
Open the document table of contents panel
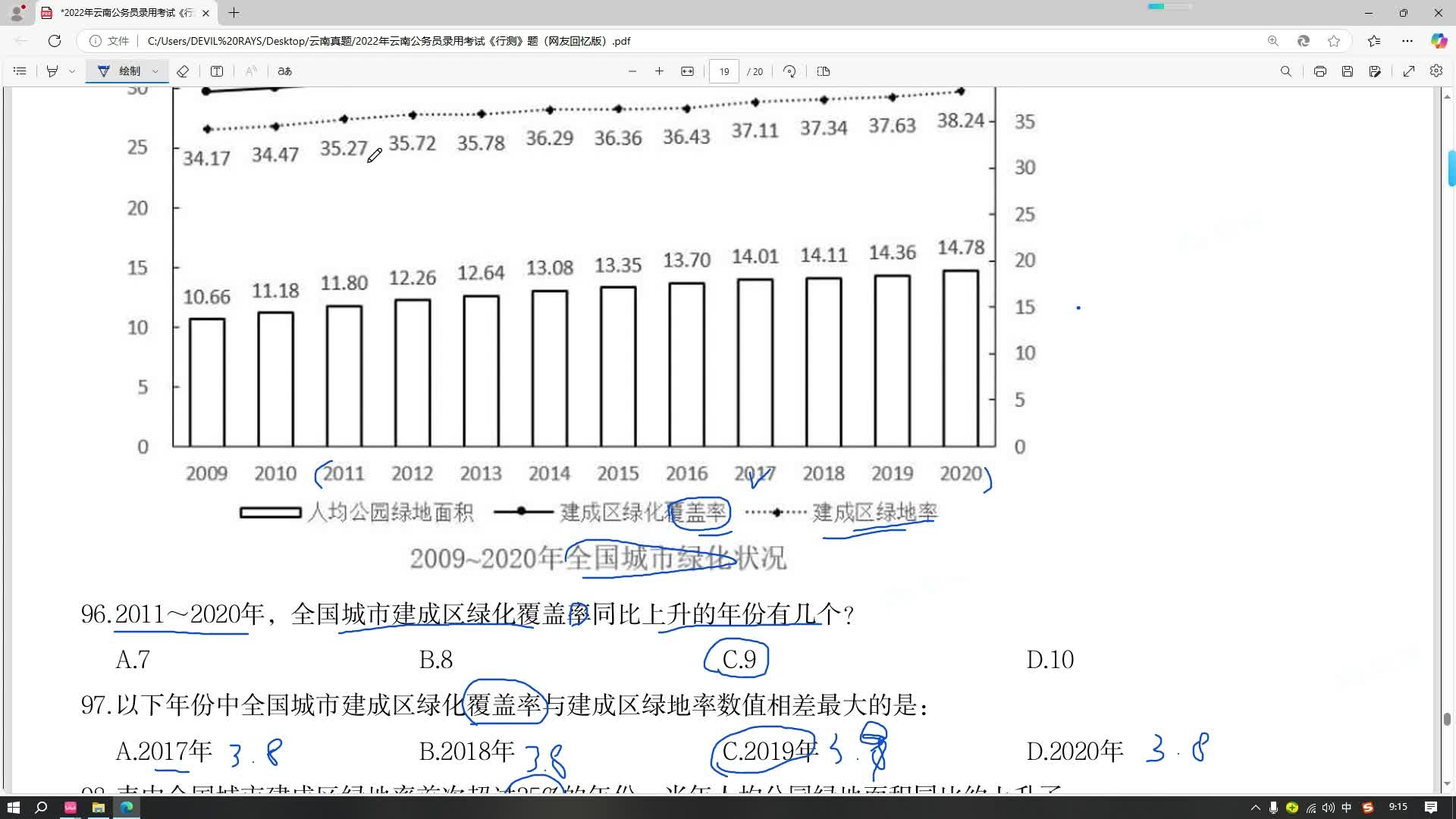point(20,71)
